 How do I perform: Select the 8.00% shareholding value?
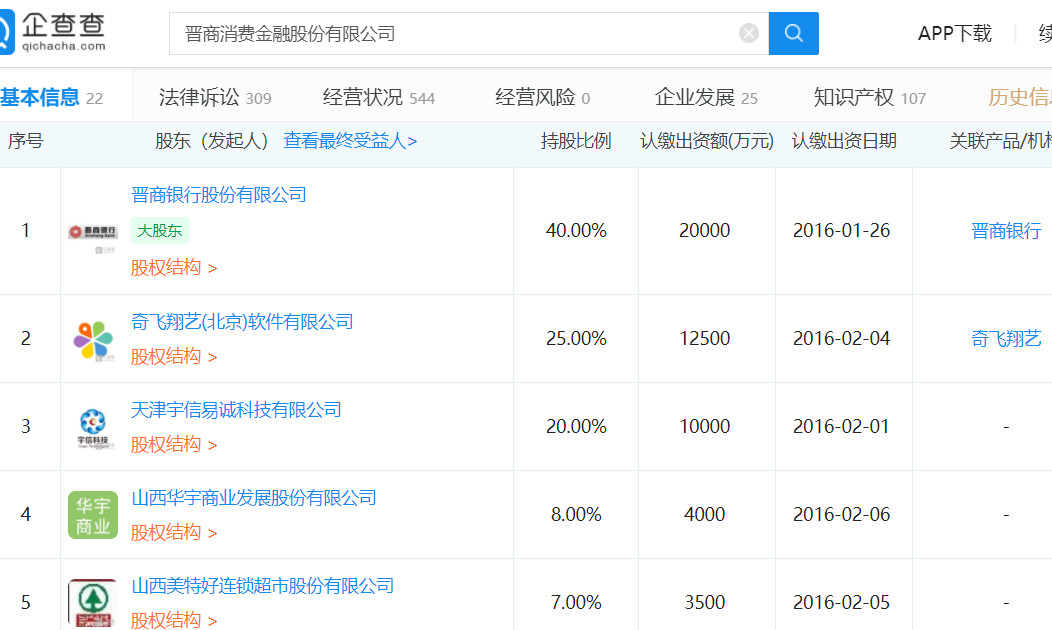[x=576, y=515]
